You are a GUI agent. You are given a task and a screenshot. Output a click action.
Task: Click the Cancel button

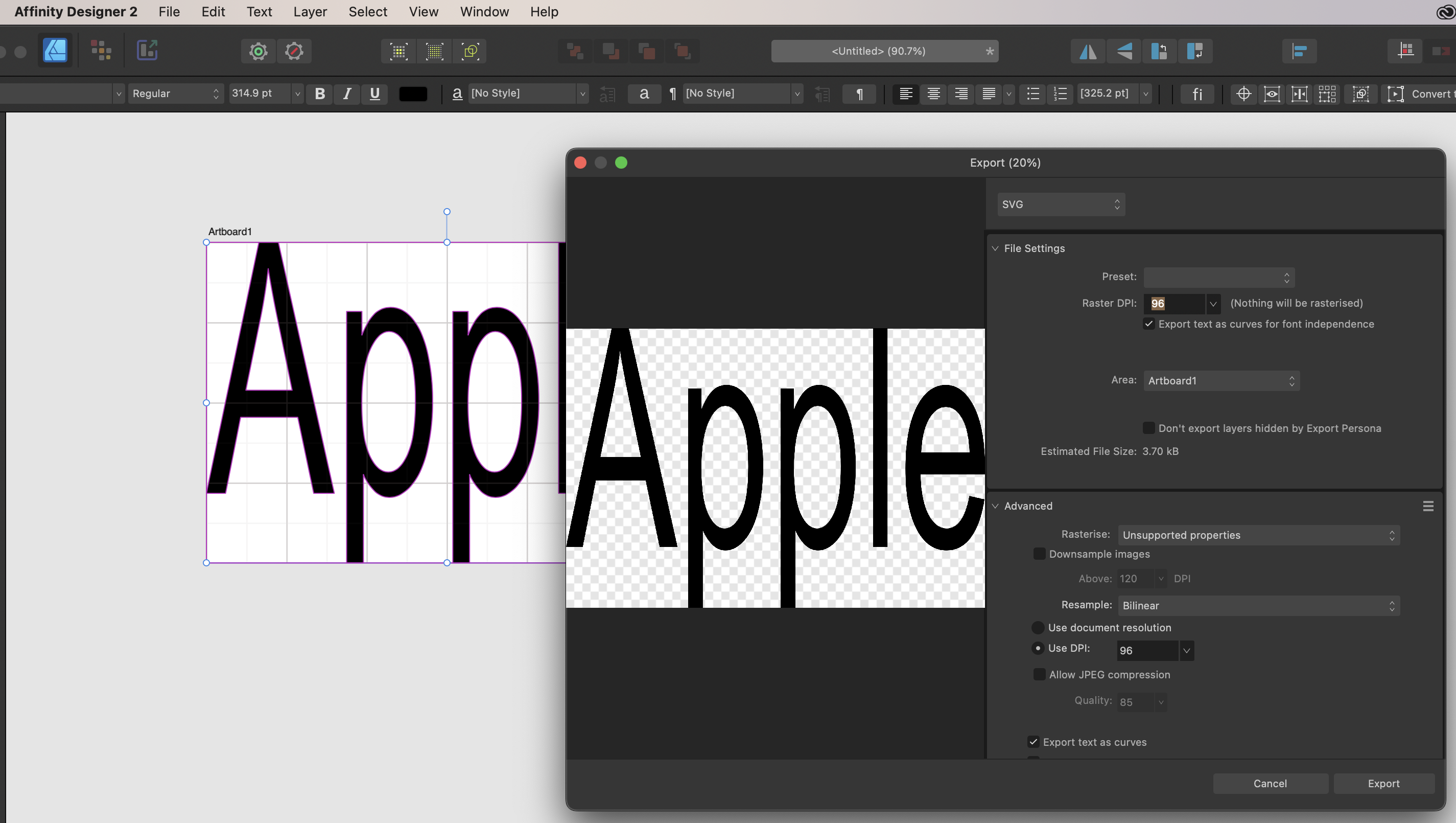pyautogui.click(x=1270, y=784)
